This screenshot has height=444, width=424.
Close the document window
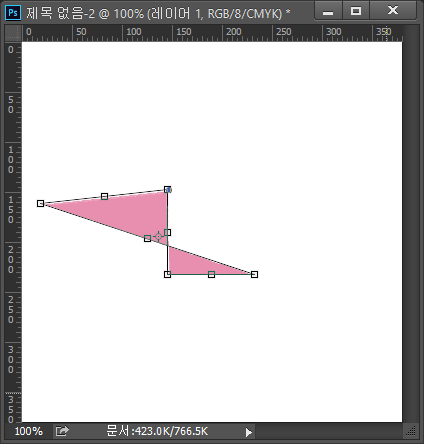pyautogui.click(x=393, y=11)
